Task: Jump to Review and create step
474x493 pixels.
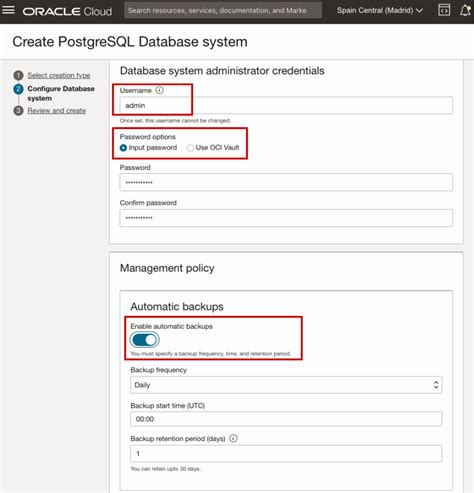Action: click(x=57, y=111)
